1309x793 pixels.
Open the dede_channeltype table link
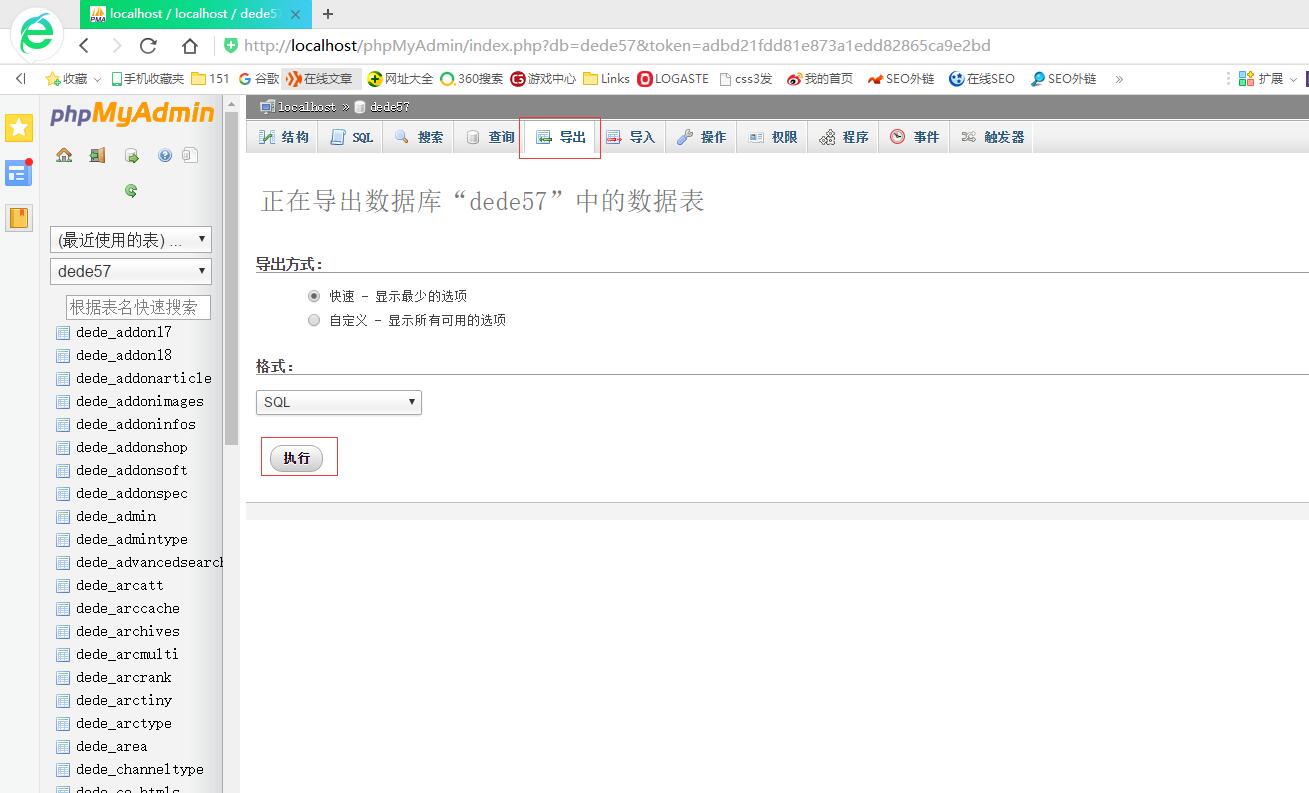coord(140,769)
